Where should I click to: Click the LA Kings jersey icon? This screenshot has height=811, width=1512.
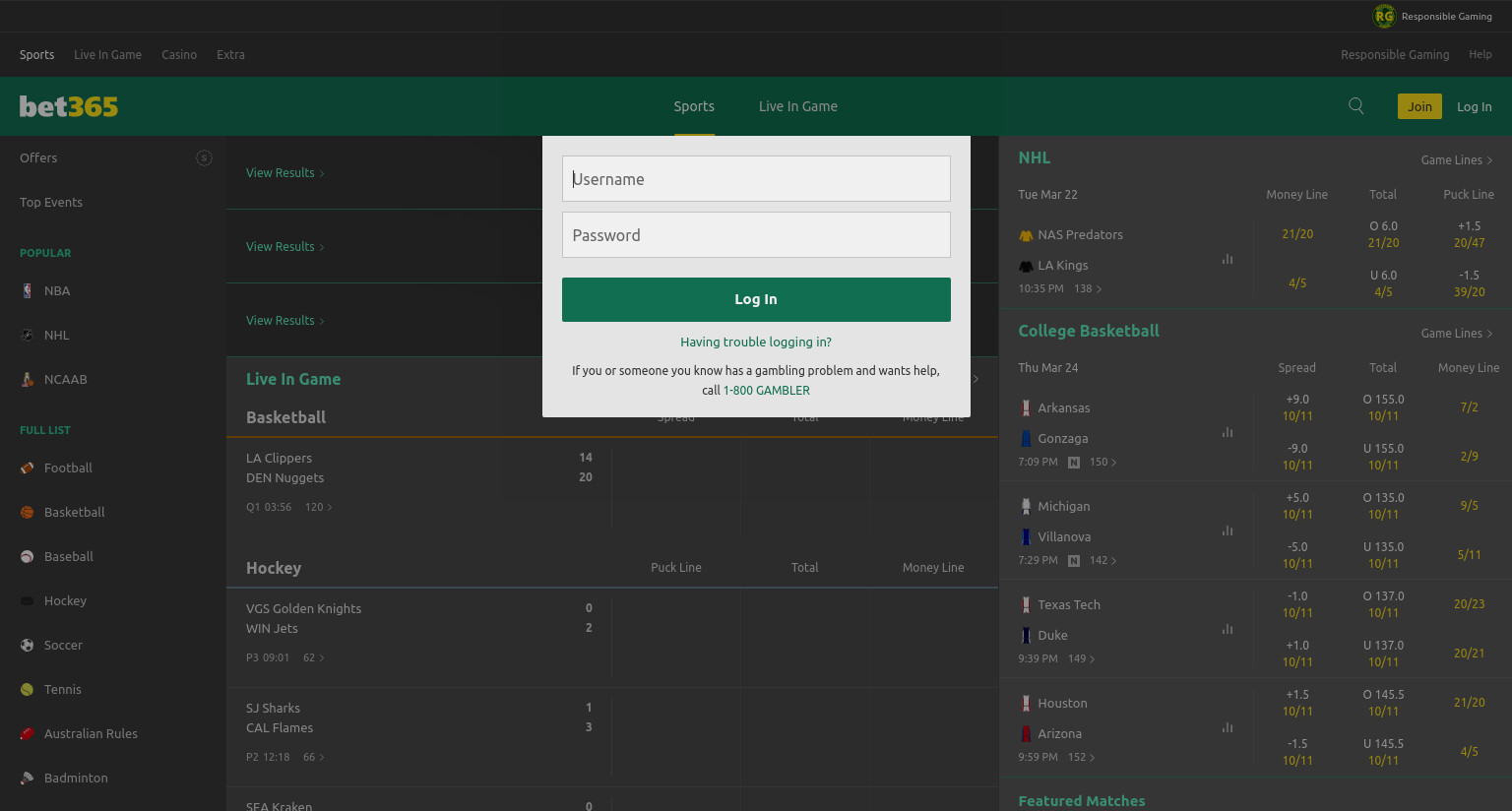(x=1026, y=266)
